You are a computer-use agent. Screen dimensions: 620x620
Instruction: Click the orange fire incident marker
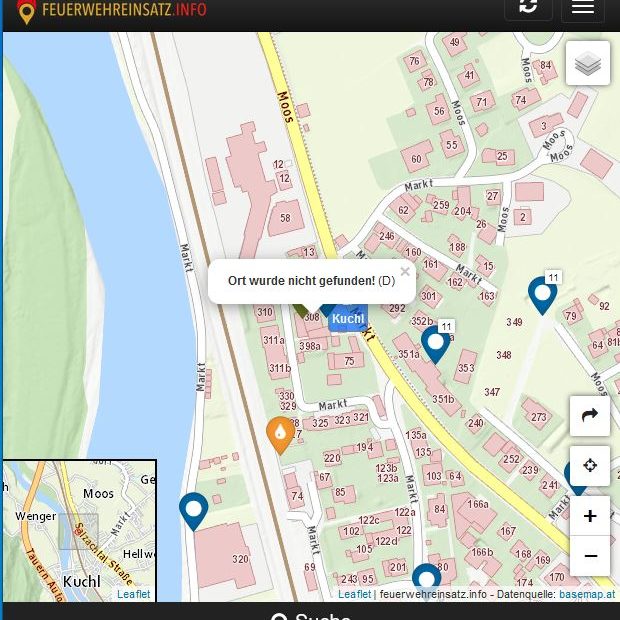coord(280,434)
